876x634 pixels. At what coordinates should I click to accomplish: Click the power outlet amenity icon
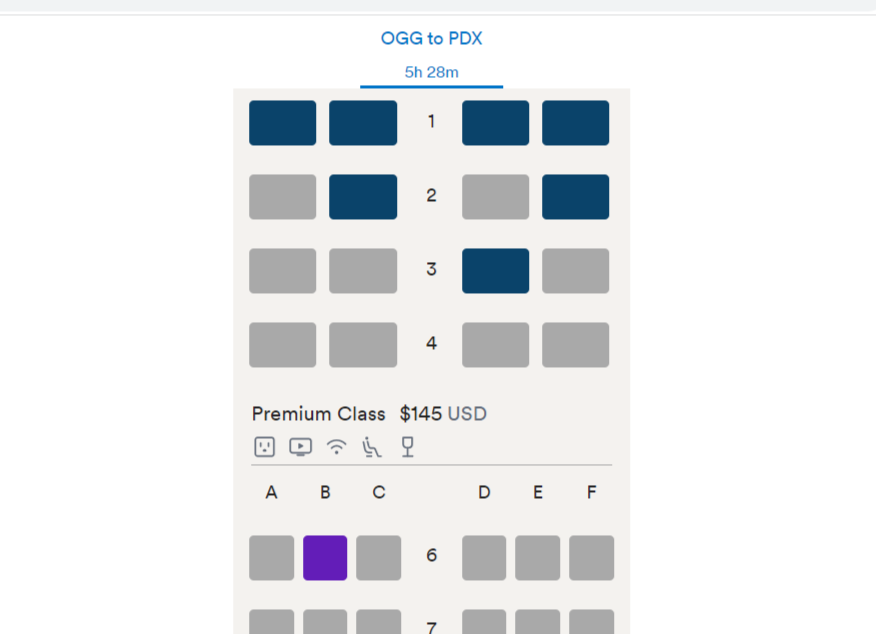(264, 447)
